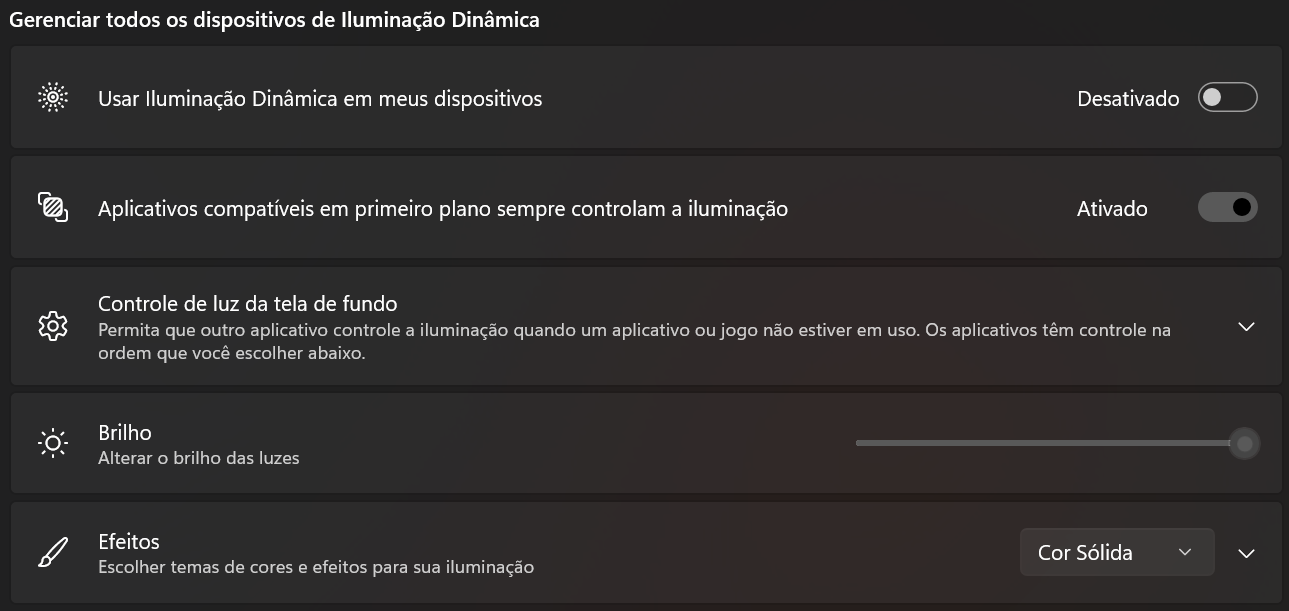Click the Desativado status label

click(x=1127, y=99)
